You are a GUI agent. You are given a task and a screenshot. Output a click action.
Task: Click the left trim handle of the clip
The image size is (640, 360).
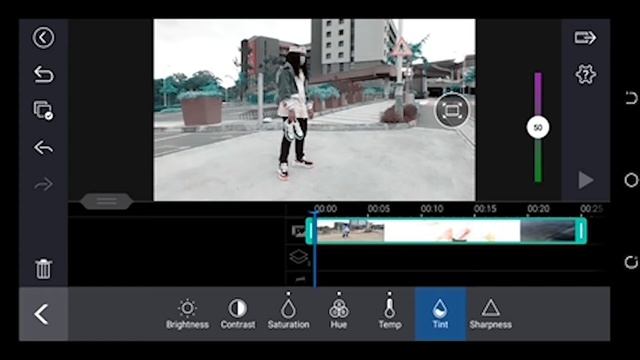pos(310,231)
